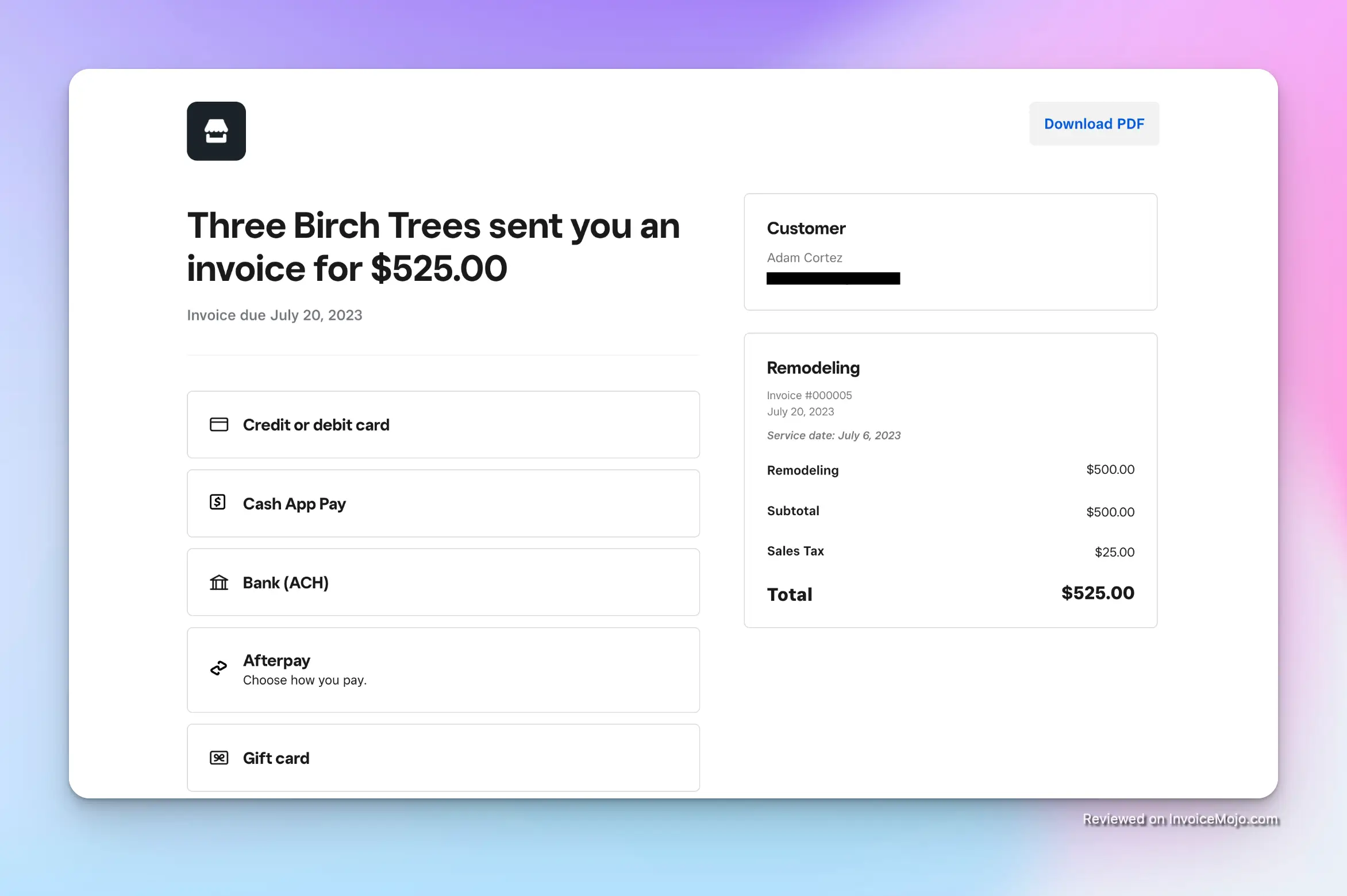Click the Remodeling invoice heading
The width and height of the screenshot is (1347, 896).
813,368
